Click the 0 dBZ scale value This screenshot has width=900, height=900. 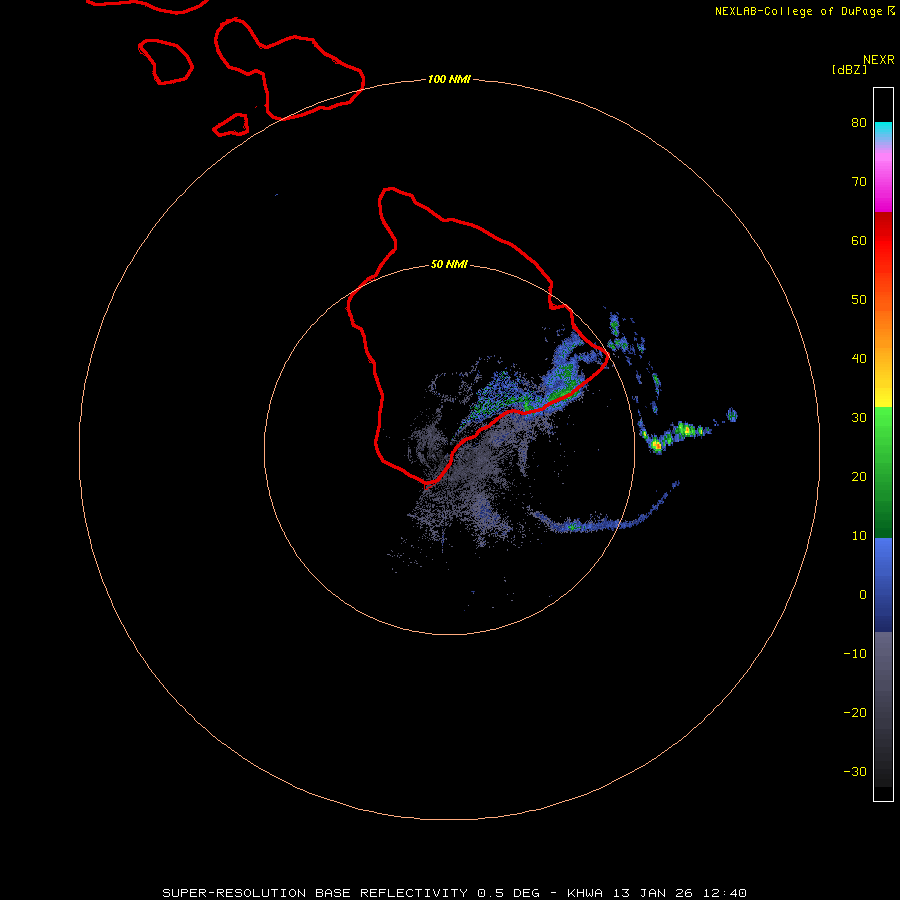click(x=863, y=595)
